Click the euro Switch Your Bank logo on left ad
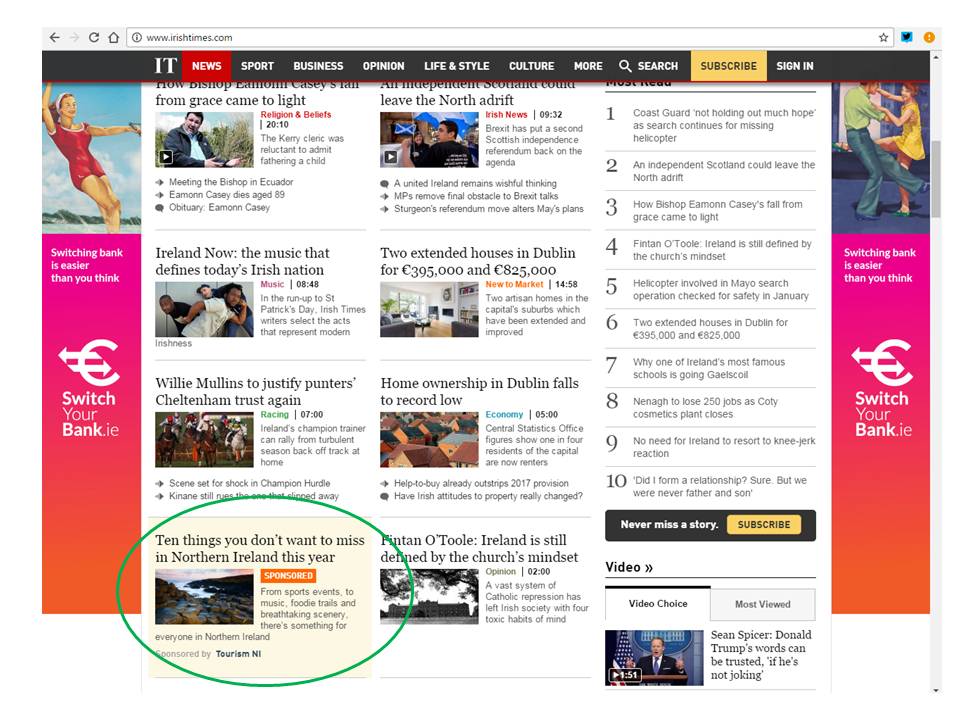Image resolution: width=960 pixels, height=720 pixels. 89,362
